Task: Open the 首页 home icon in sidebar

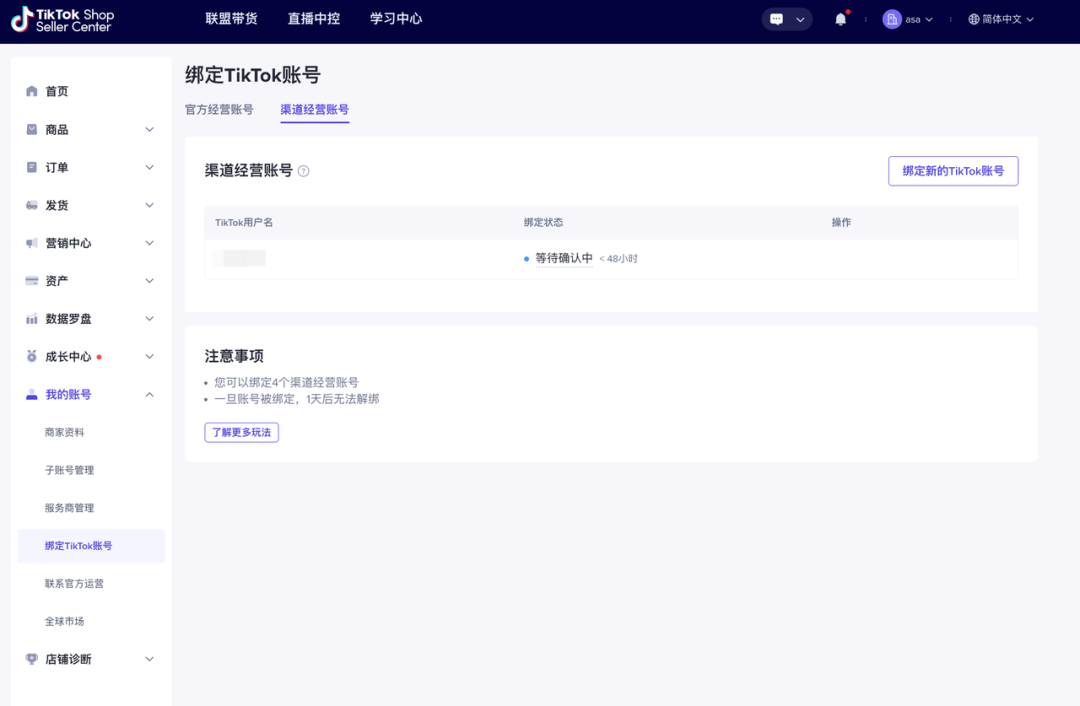Action: (x=31, y=91)
